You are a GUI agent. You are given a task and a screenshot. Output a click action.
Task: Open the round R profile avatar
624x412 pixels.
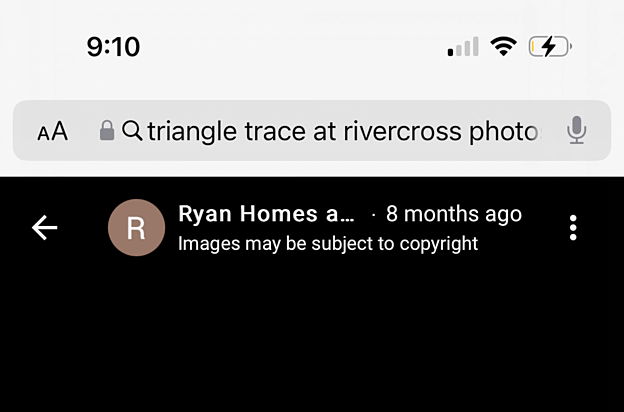(136, 228)
